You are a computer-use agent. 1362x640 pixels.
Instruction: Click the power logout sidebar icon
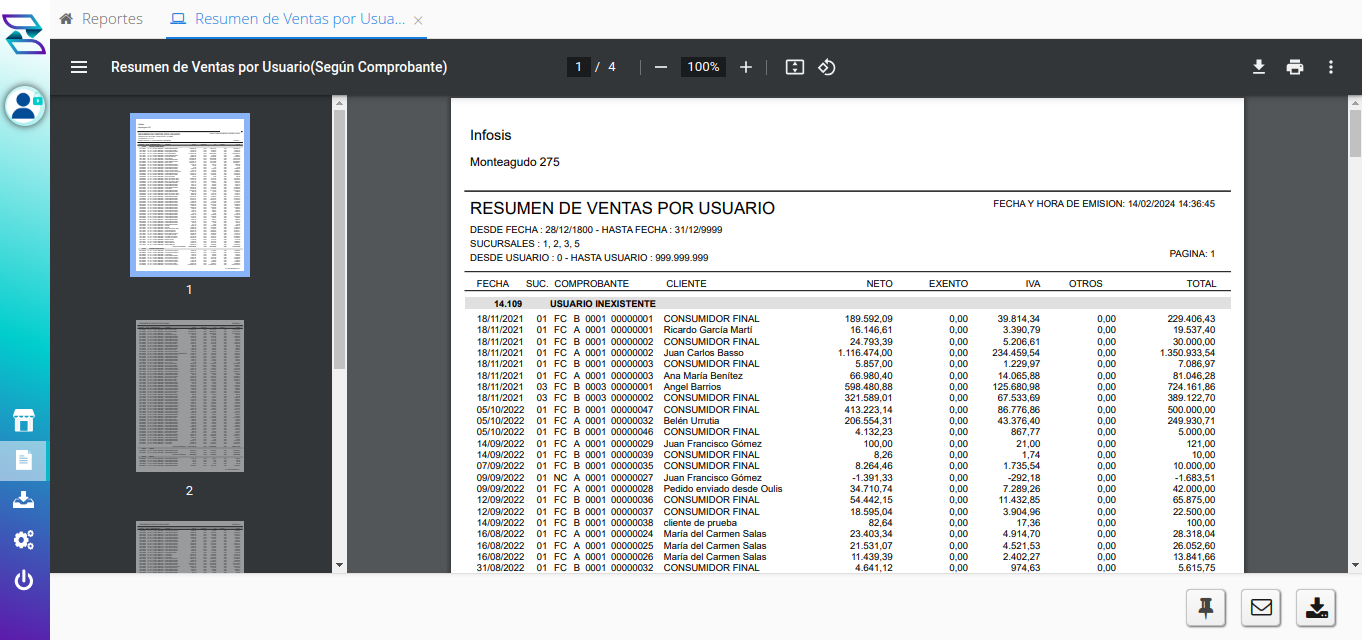point(24,580)
